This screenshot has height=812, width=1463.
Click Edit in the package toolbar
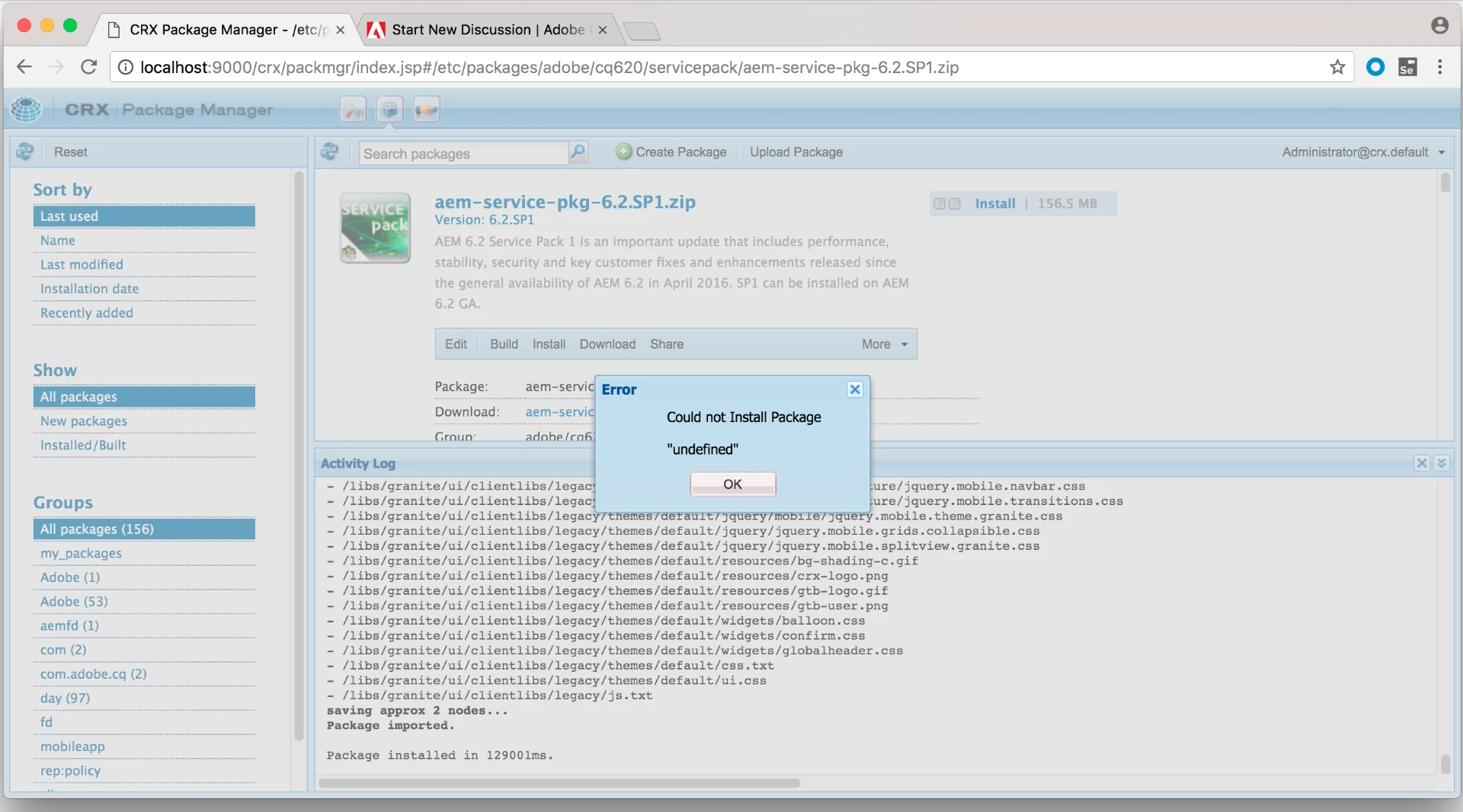point(456,344)
